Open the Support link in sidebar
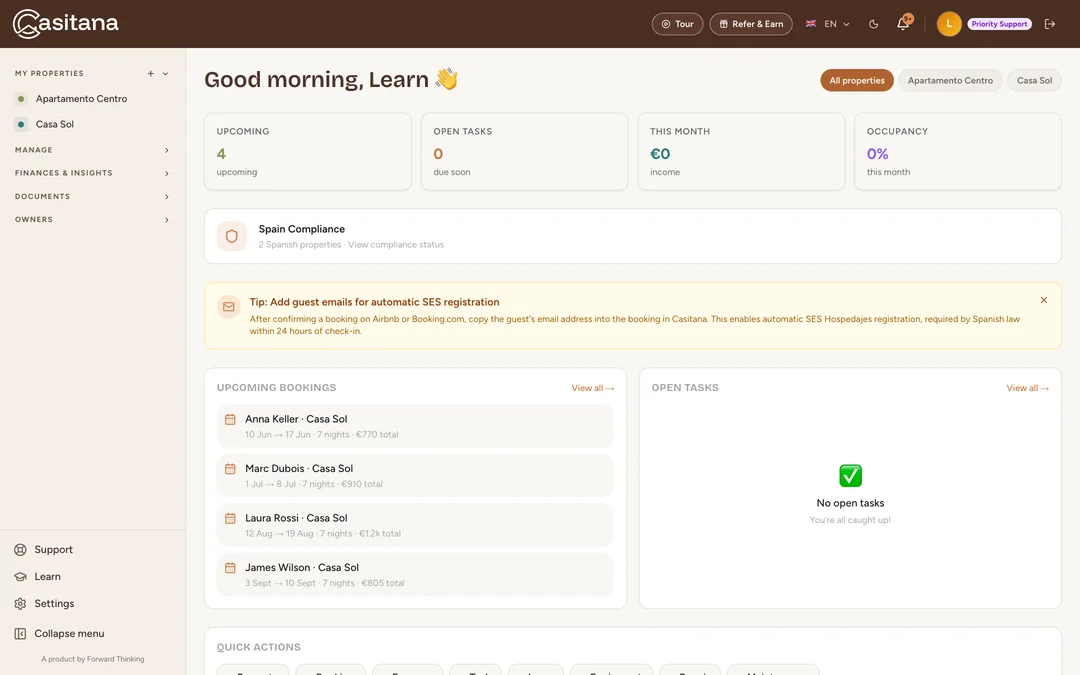The width and height of the screenshot is (1080, 675). 53,550
